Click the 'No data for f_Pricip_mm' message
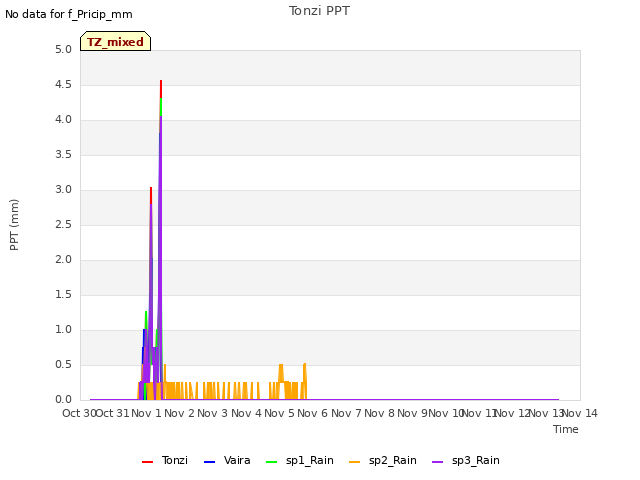Screen dimensions: 640x480 pos(69,14)
